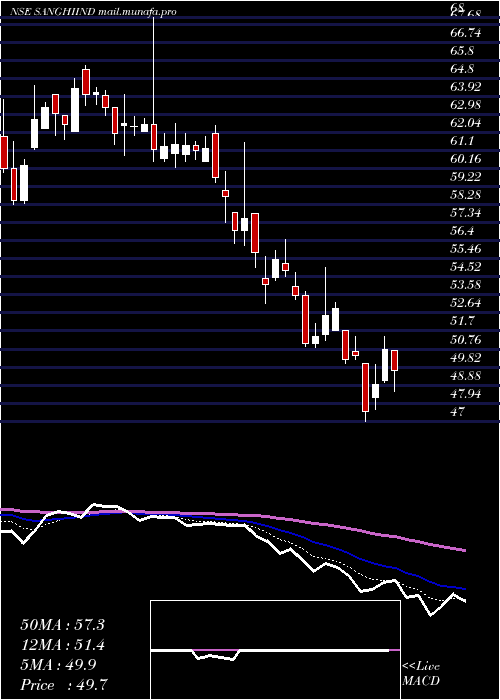Click the 47 price axis label
The height and width of the screenshot is (700, 500).
pyautogui.click(x=458, y=412)
